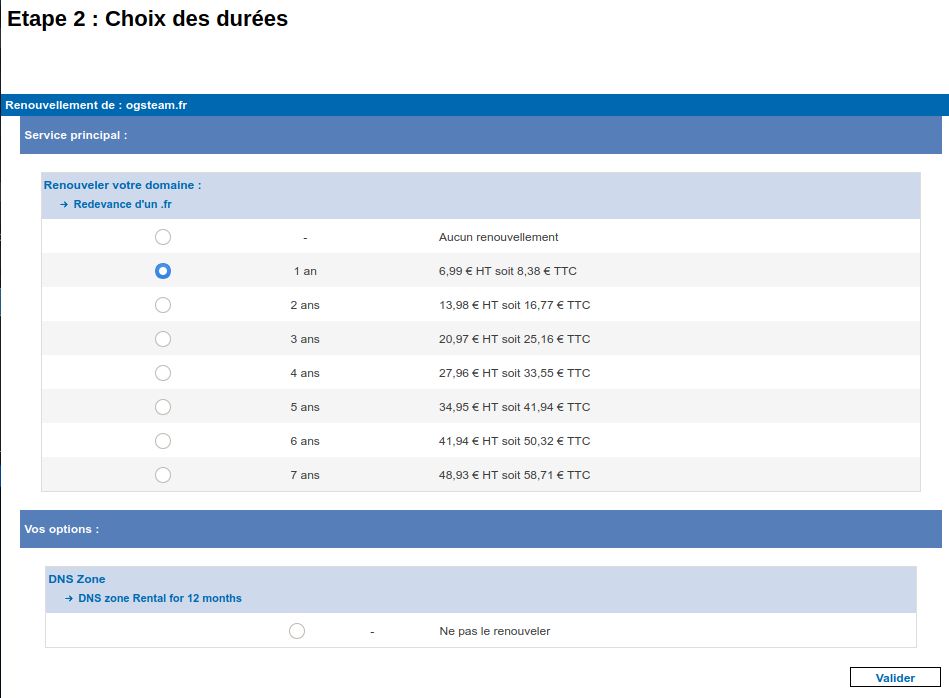This screenshot has height=698, width=949.
Task: Click the 'Renouveler votre domaine :' heading
Action: point(122,185)
